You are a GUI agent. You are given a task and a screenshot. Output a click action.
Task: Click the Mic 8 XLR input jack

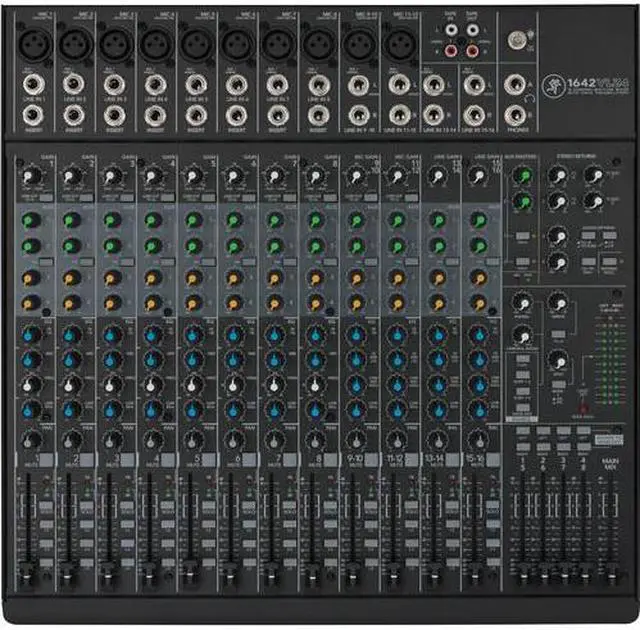(319, 43)
